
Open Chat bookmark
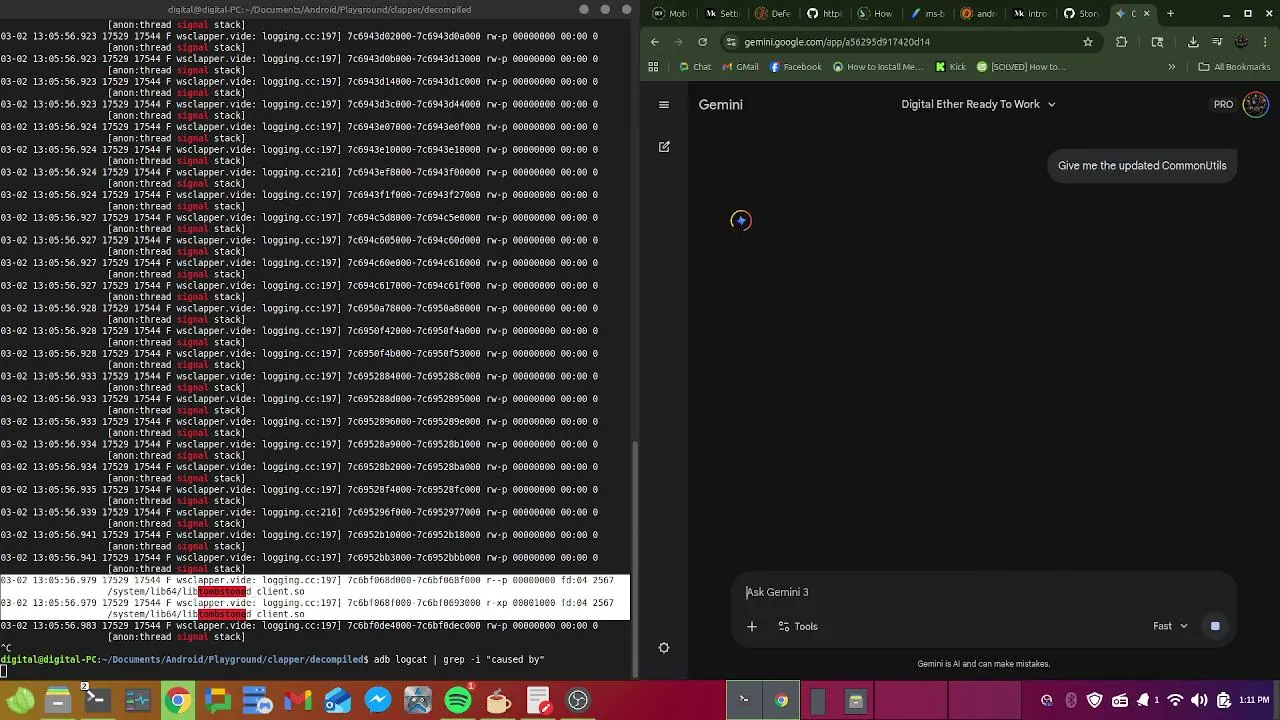(x=694, y=67)
